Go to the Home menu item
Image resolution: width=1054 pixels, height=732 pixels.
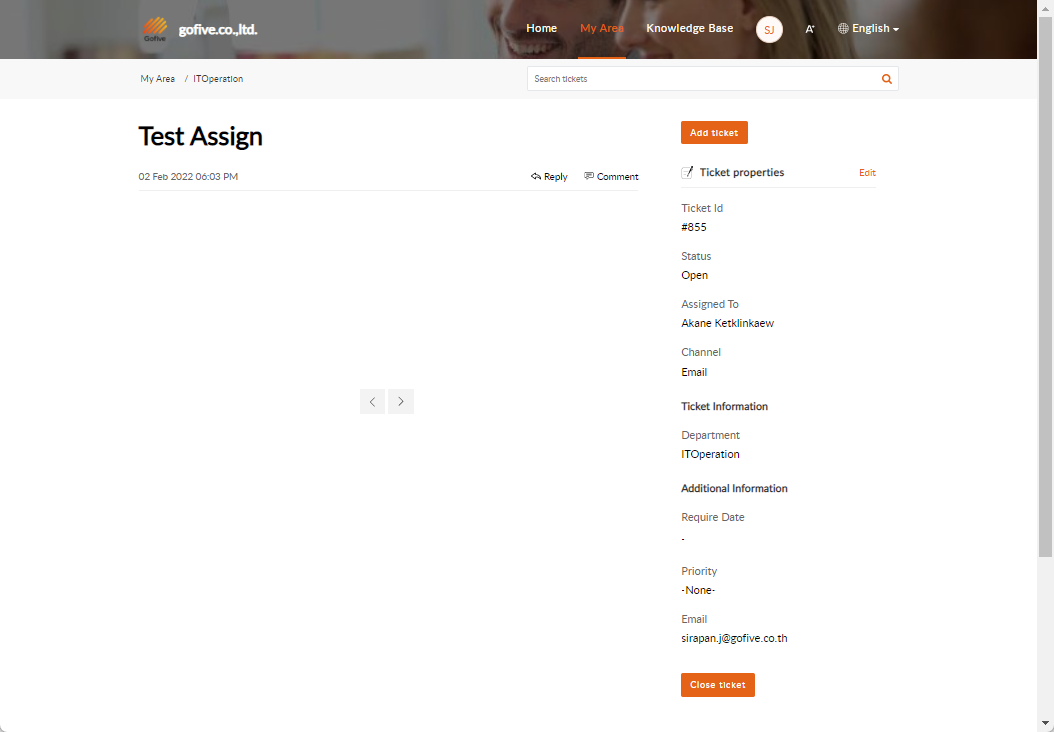[x=541, y=28]
